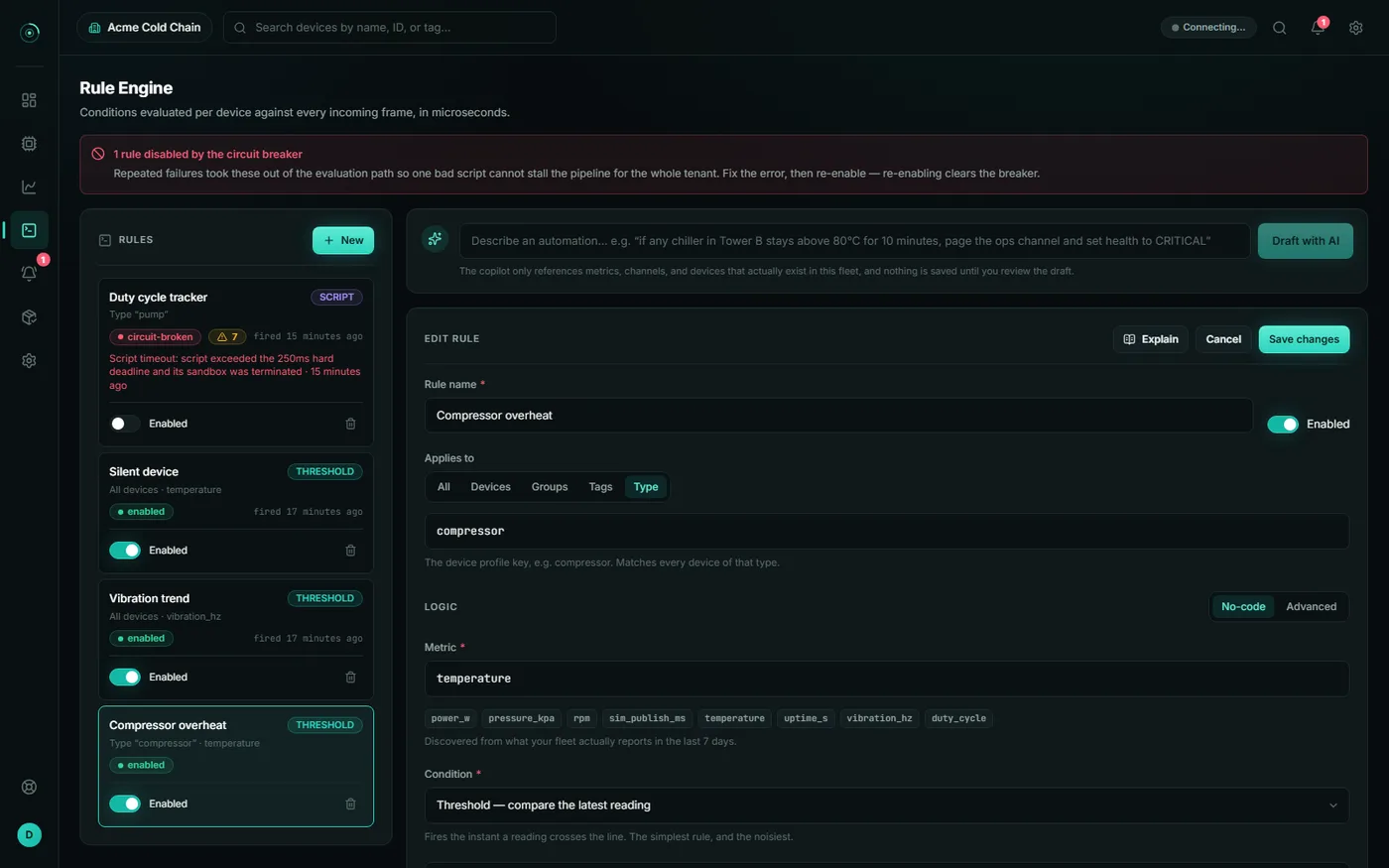Click the top bar search magnifier icon
This screenshot has width=1389, height=868.
click(x=1280, y=28)
